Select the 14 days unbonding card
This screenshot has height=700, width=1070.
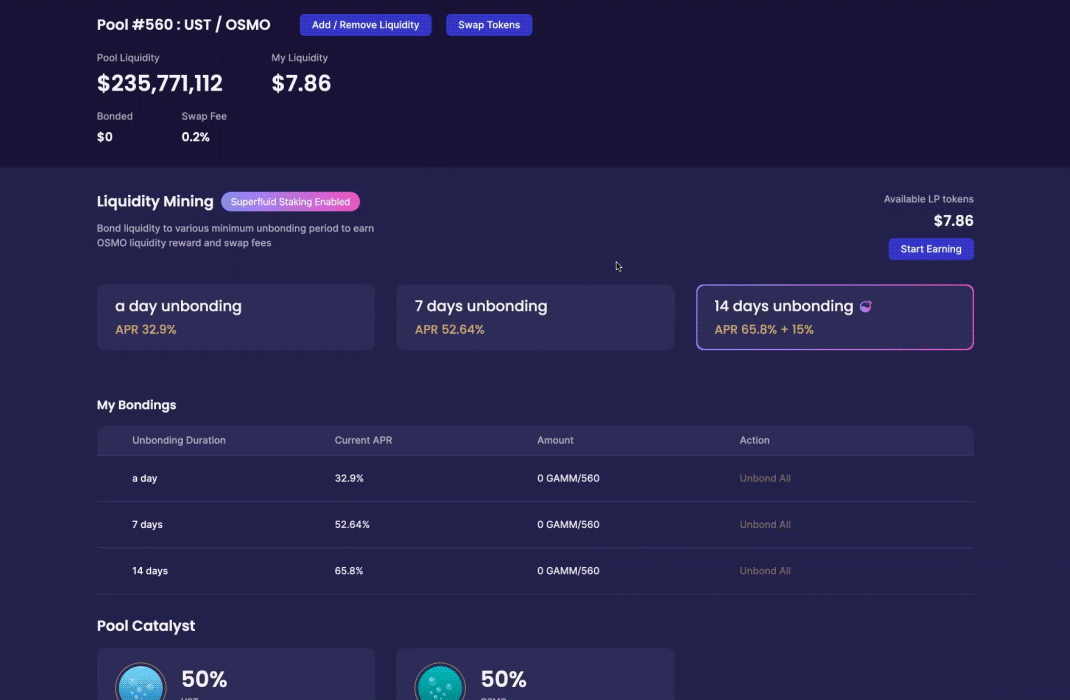point(835,317)
